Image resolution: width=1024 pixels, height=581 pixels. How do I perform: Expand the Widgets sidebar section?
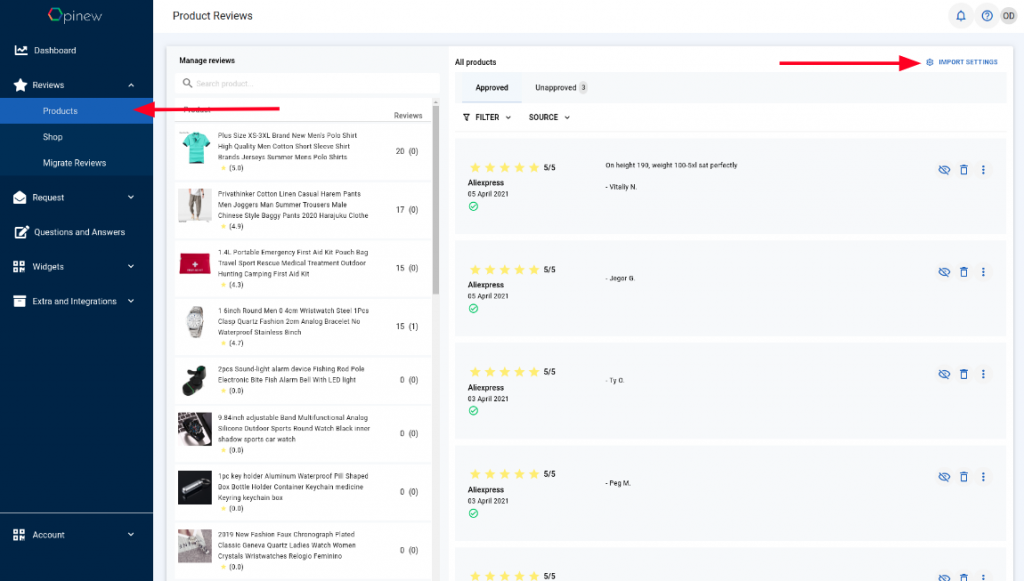pyautogui.click(x=131, y=266)
